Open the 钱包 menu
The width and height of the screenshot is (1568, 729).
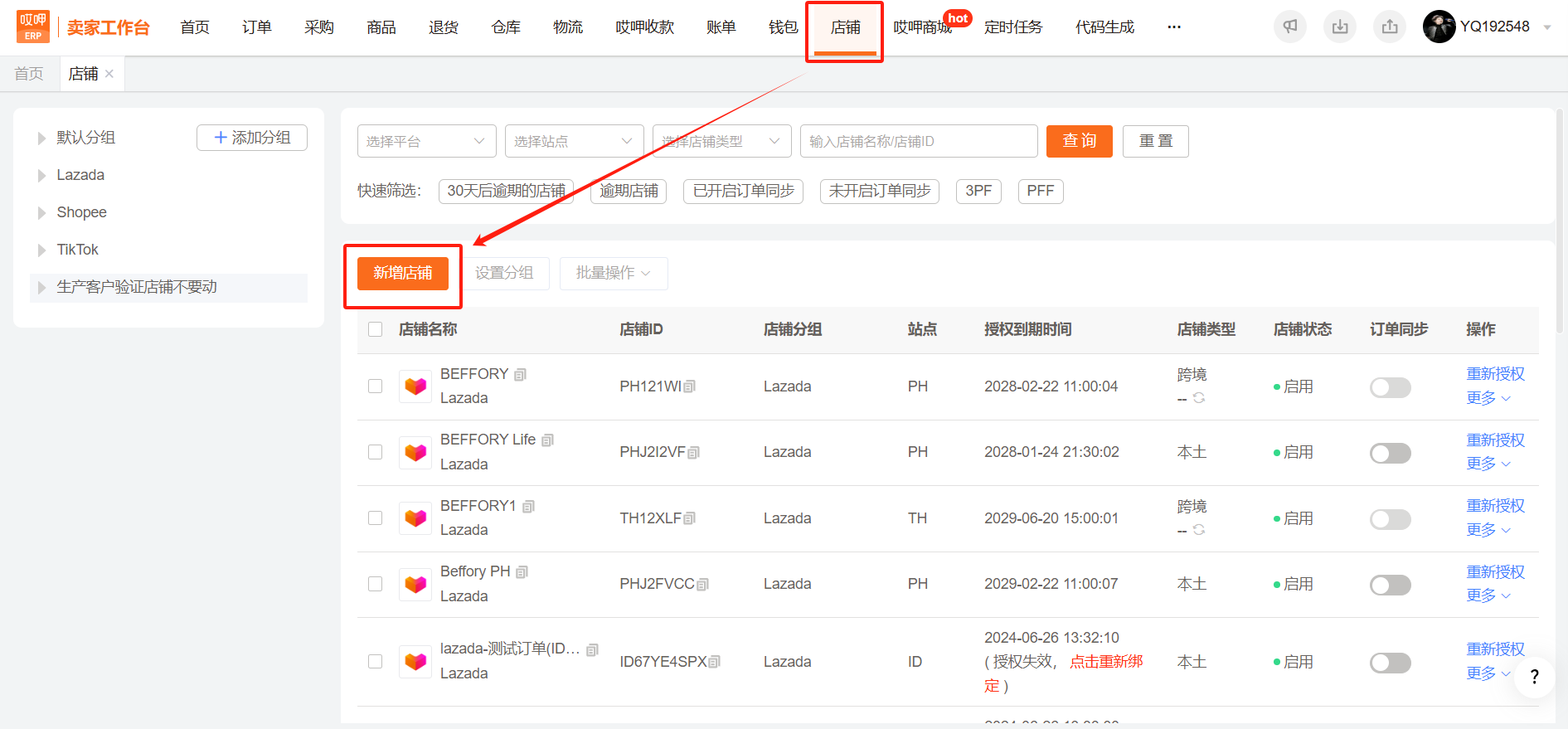click(784, 27)
